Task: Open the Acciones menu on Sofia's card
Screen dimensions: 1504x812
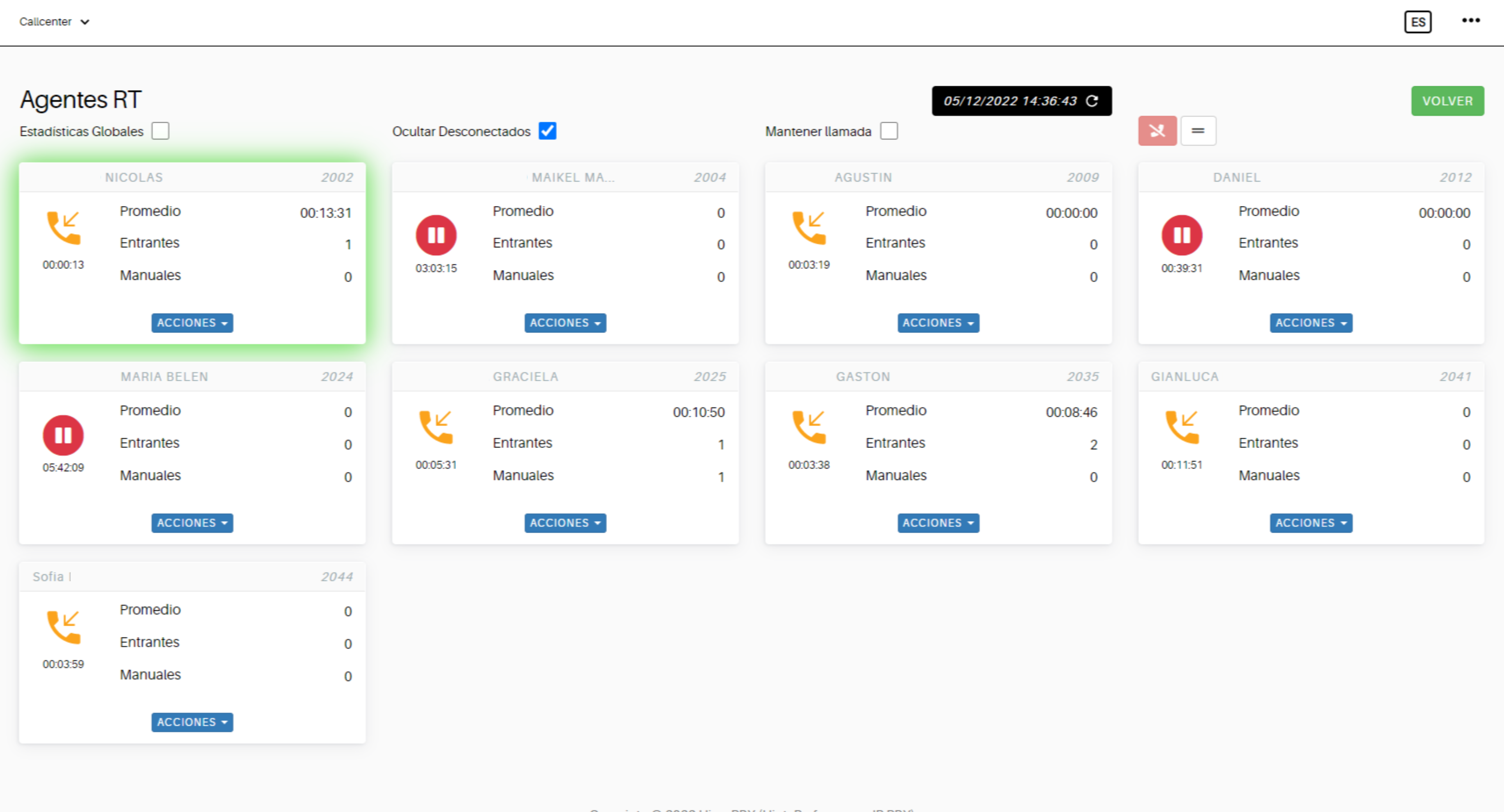Action: [x=192, y=722]
